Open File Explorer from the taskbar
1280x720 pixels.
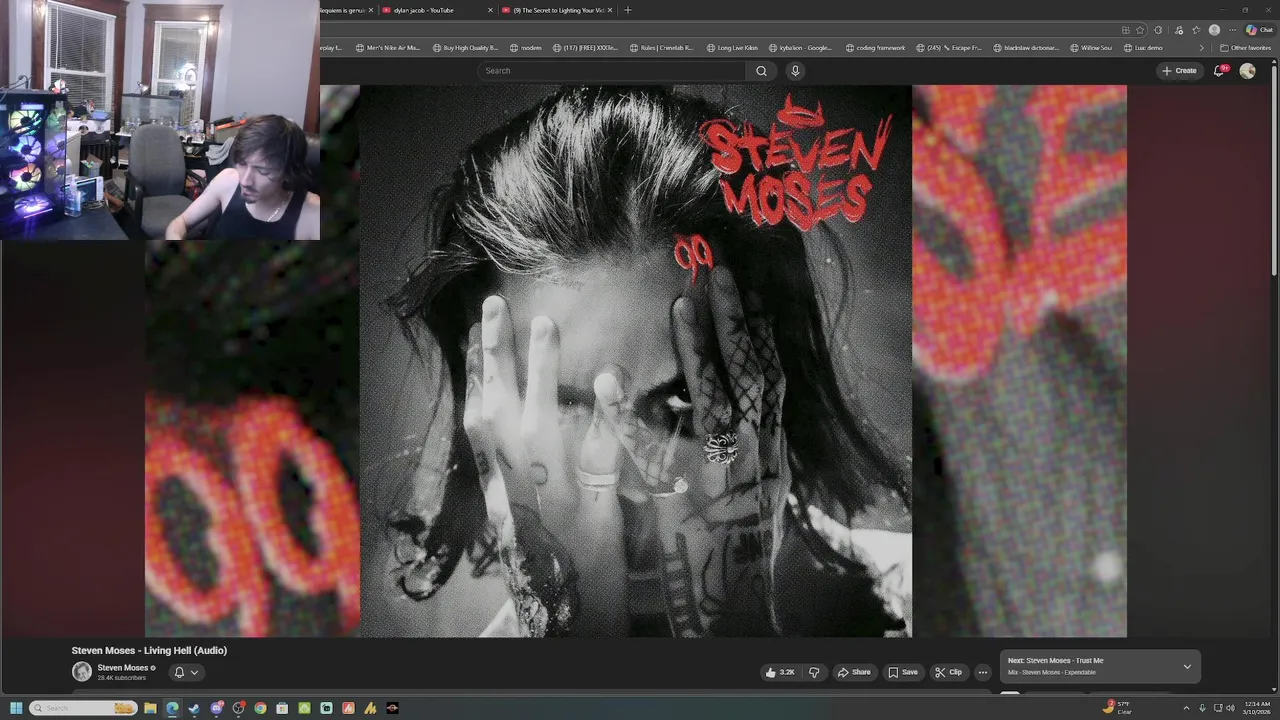[150, 708]
